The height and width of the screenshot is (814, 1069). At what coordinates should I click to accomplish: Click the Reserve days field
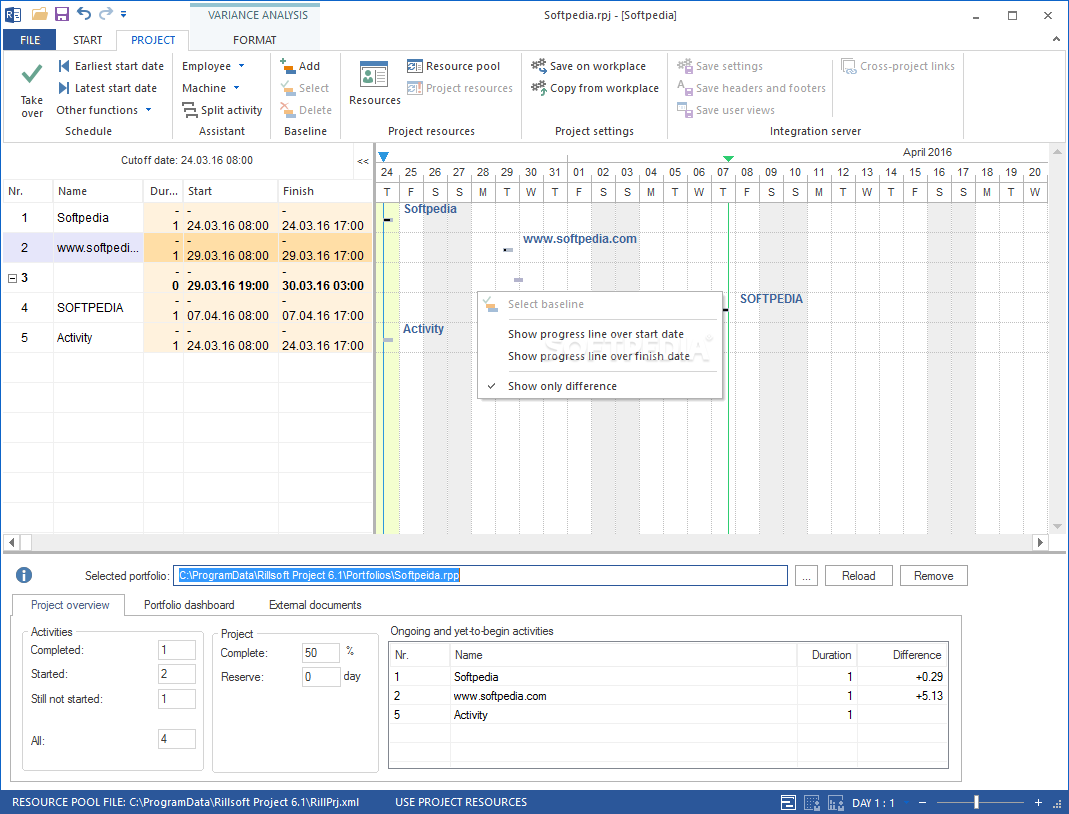click(x=320, y=676)
